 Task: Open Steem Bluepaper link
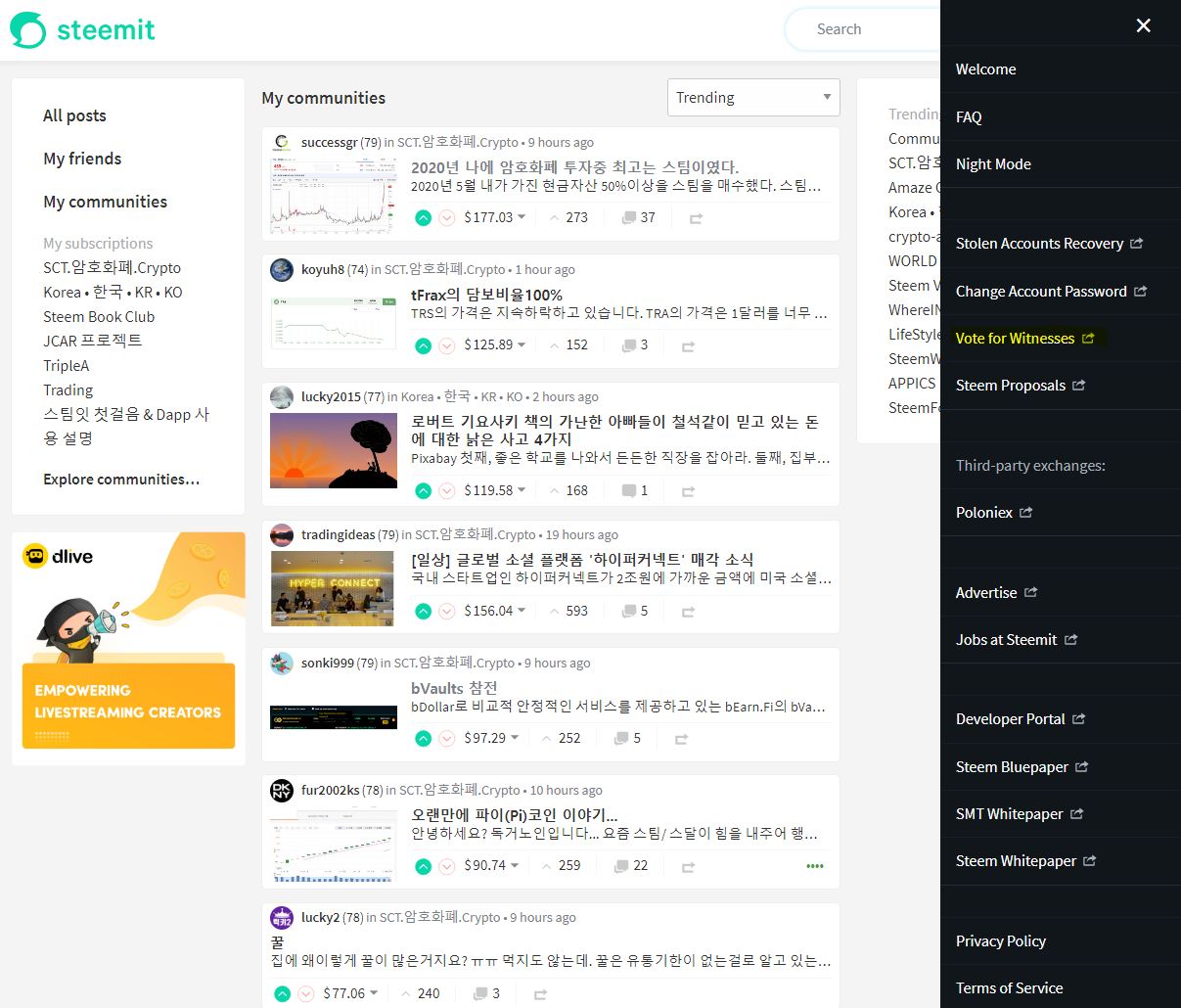[1022, 766]
